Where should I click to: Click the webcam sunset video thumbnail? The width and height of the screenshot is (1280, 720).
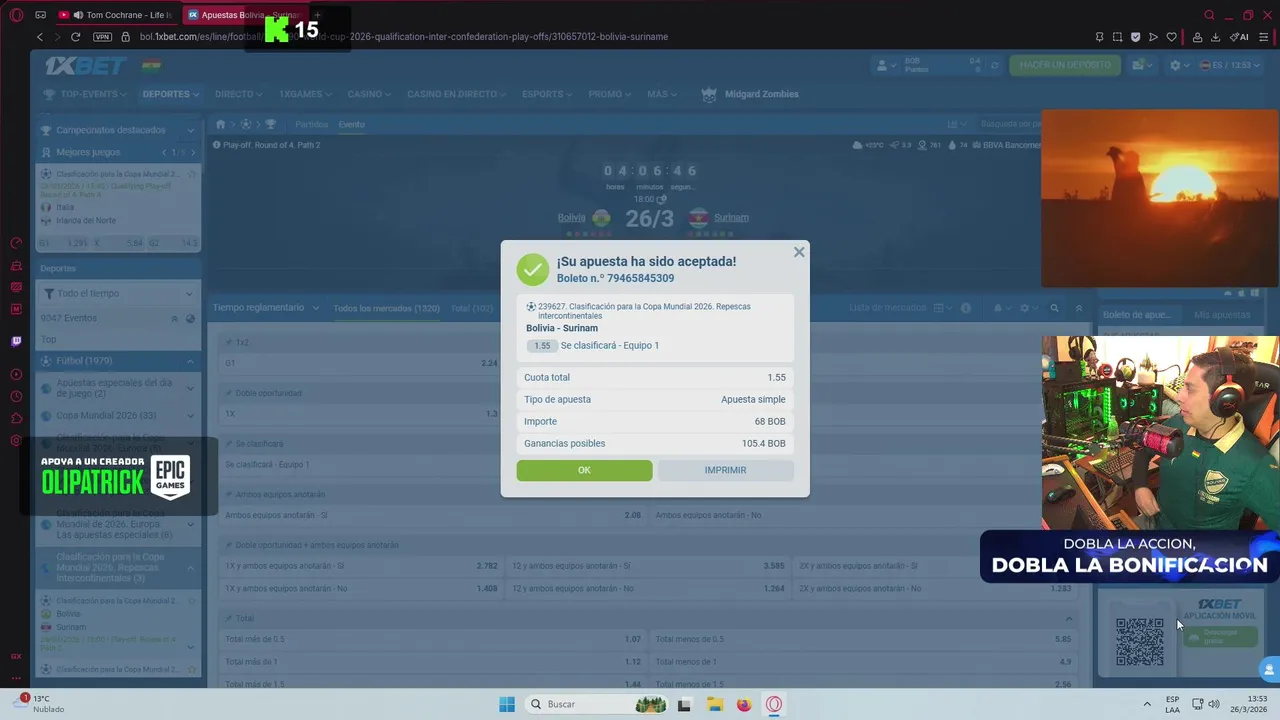click(x=1160, y=199)
